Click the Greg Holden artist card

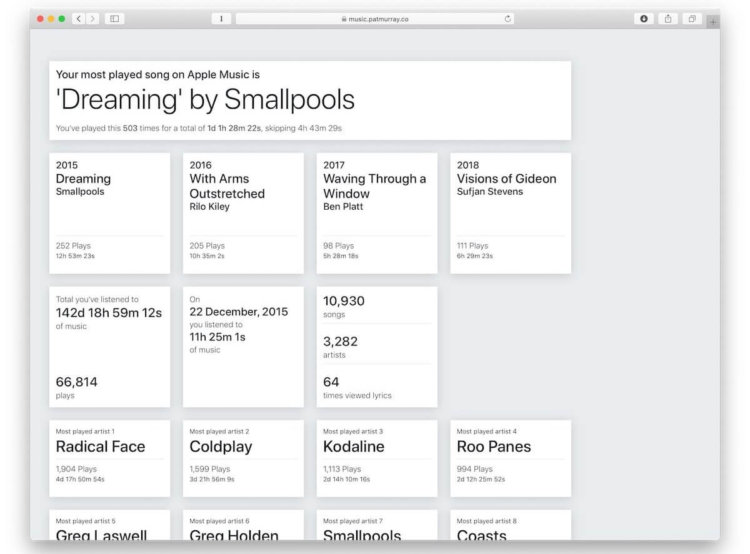click(243, 525)
